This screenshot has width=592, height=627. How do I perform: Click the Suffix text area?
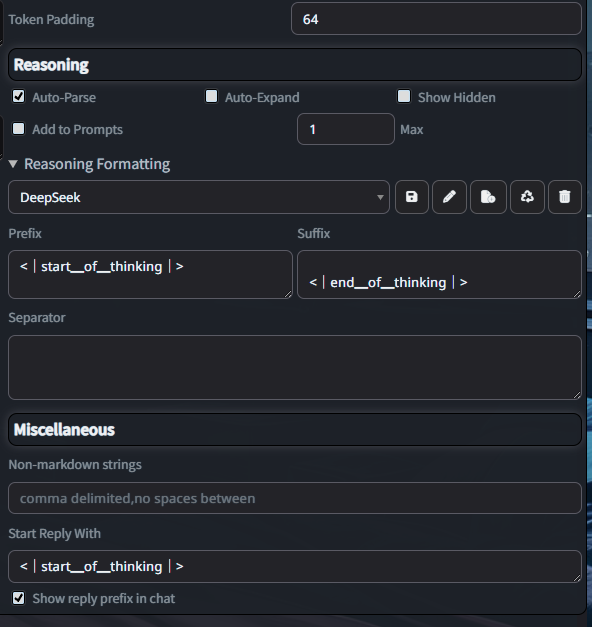440,274
